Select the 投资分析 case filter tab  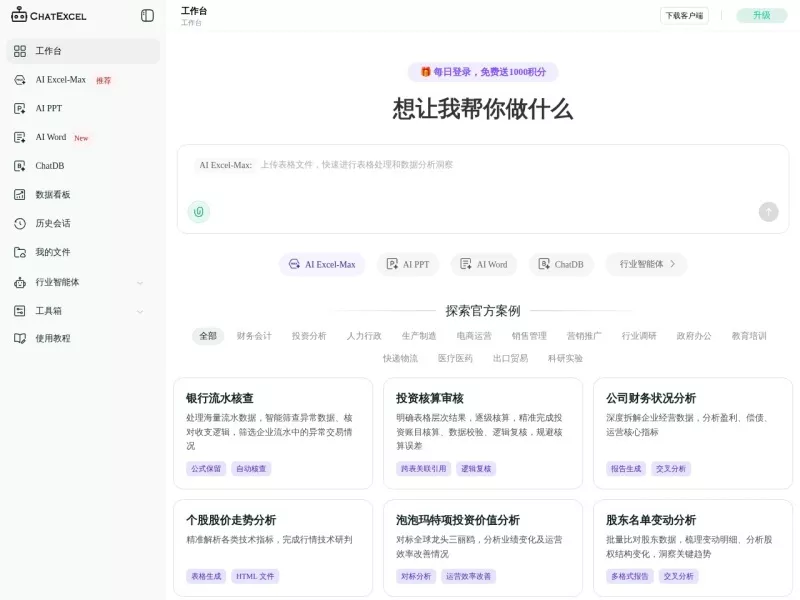309,336
